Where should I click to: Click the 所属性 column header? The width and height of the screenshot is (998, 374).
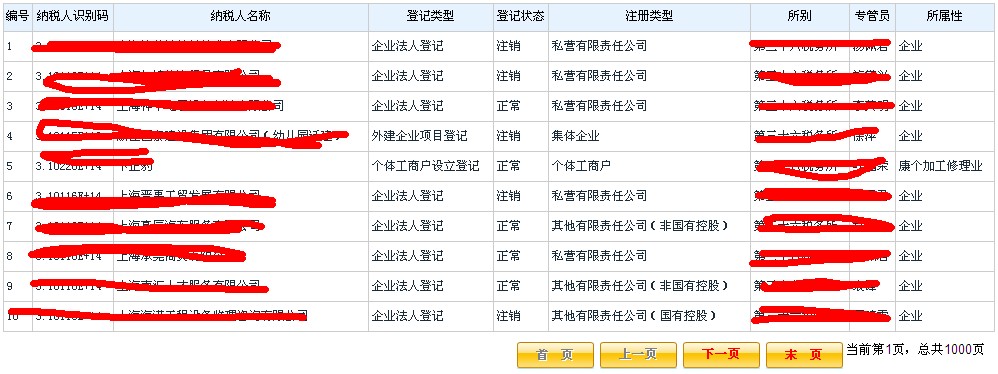tap(945, 17)
